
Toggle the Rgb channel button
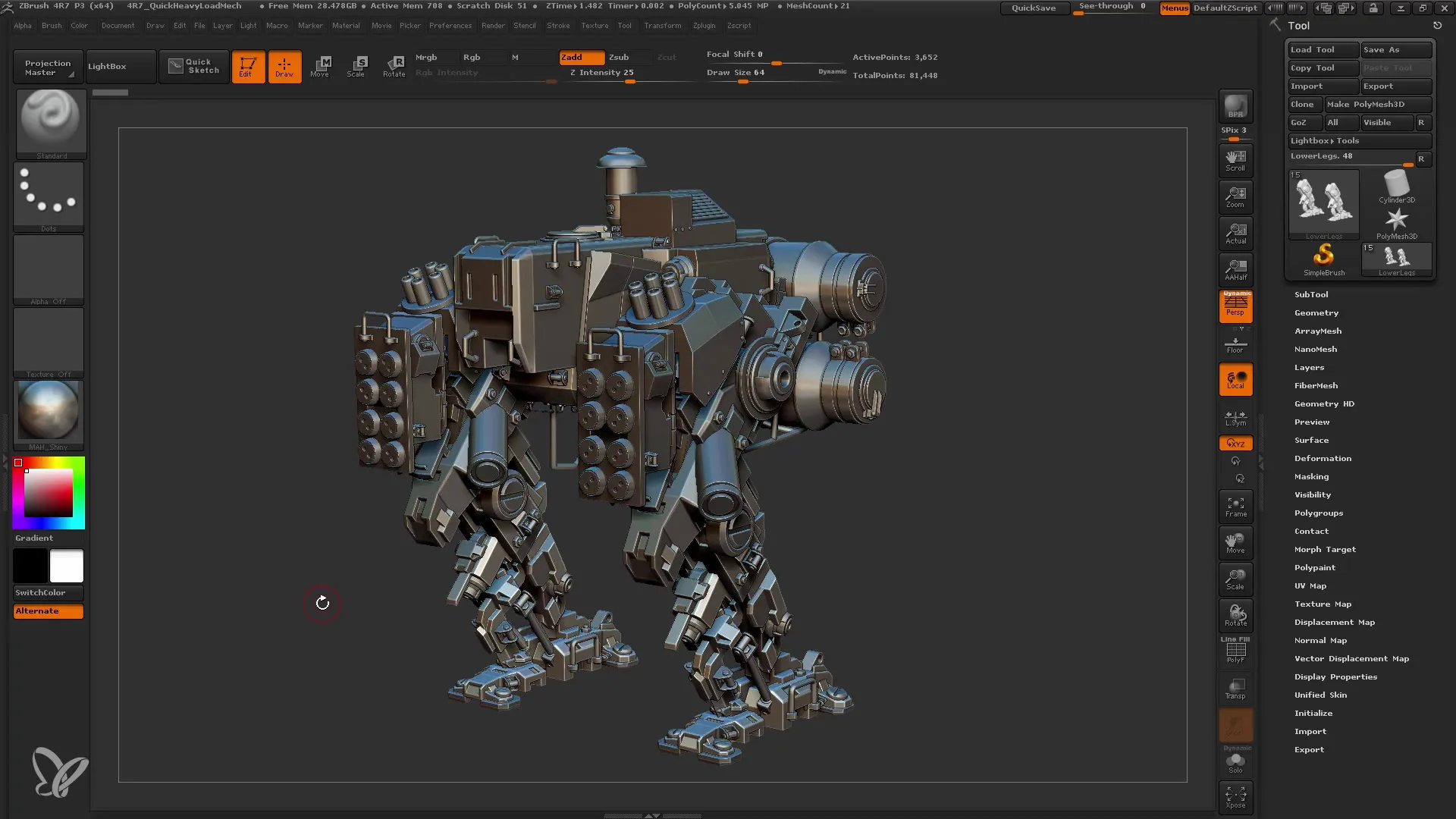[471, 56]
